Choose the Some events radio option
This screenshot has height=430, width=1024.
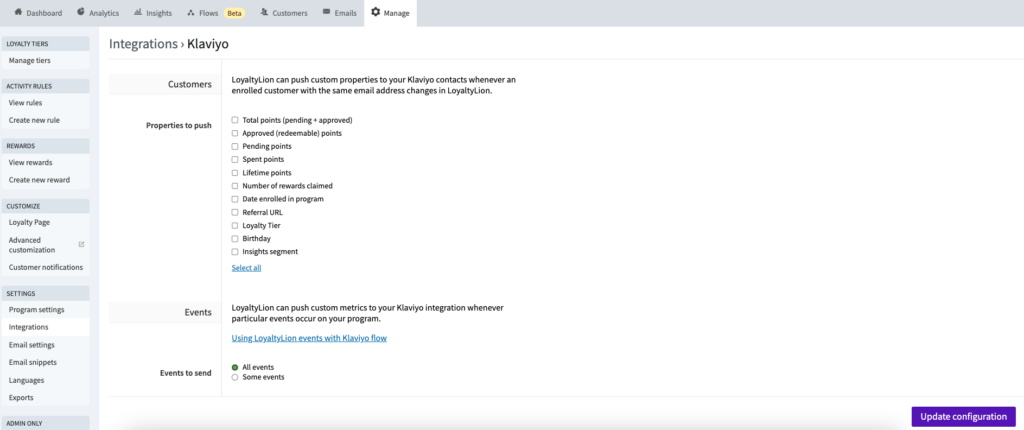pyautogui.click(x=235, y=377)
